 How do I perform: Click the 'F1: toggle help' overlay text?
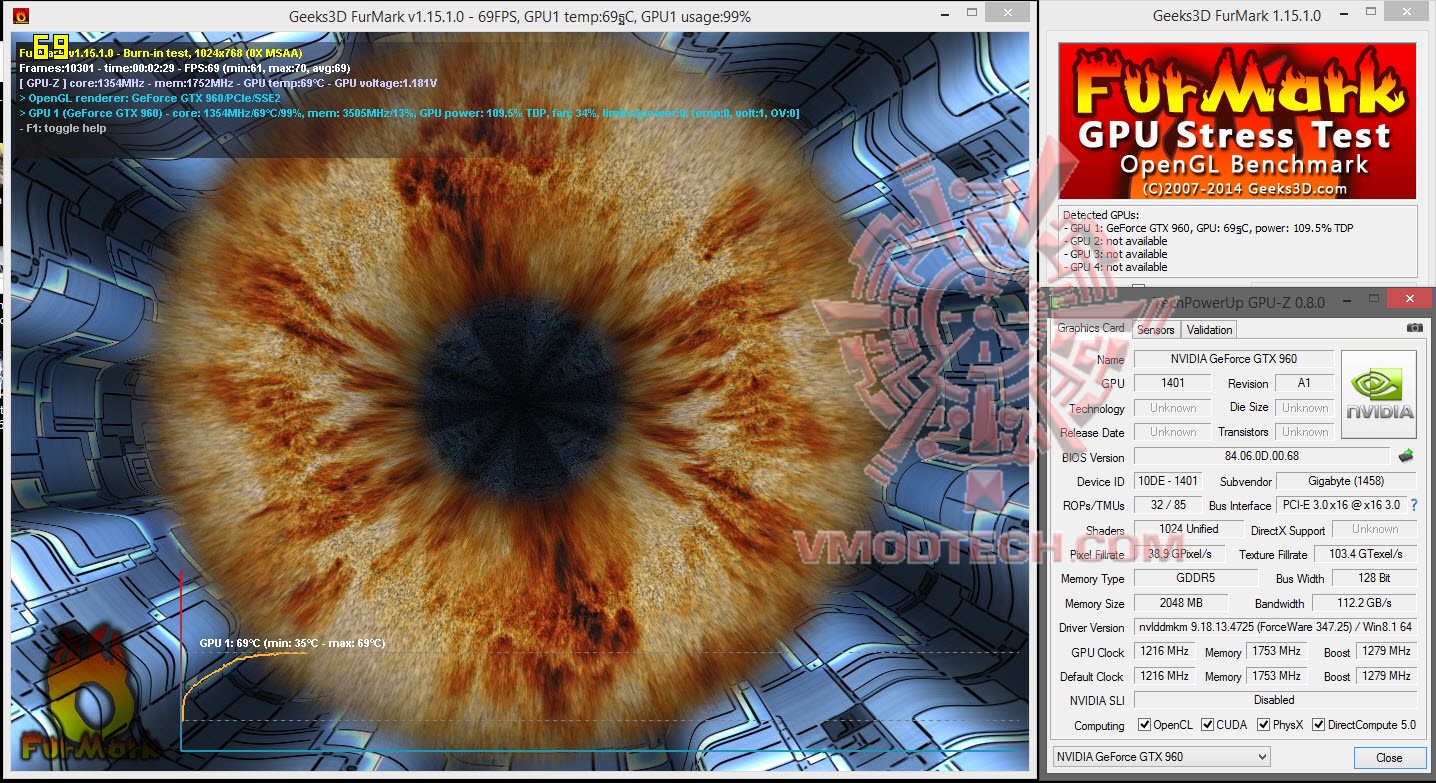[x=63, y=128]
